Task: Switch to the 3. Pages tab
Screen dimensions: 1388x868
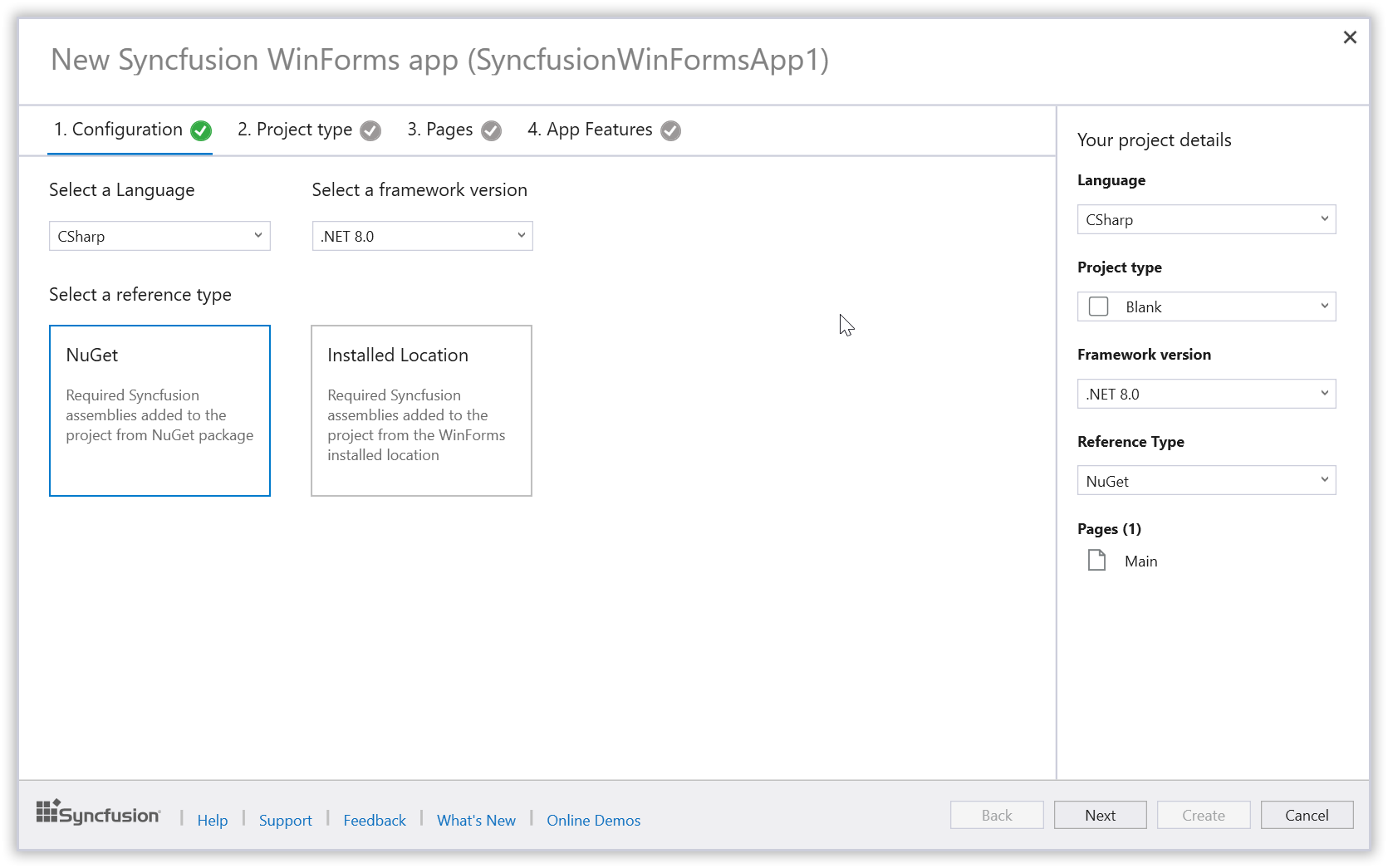Action: tap(454, 130)
